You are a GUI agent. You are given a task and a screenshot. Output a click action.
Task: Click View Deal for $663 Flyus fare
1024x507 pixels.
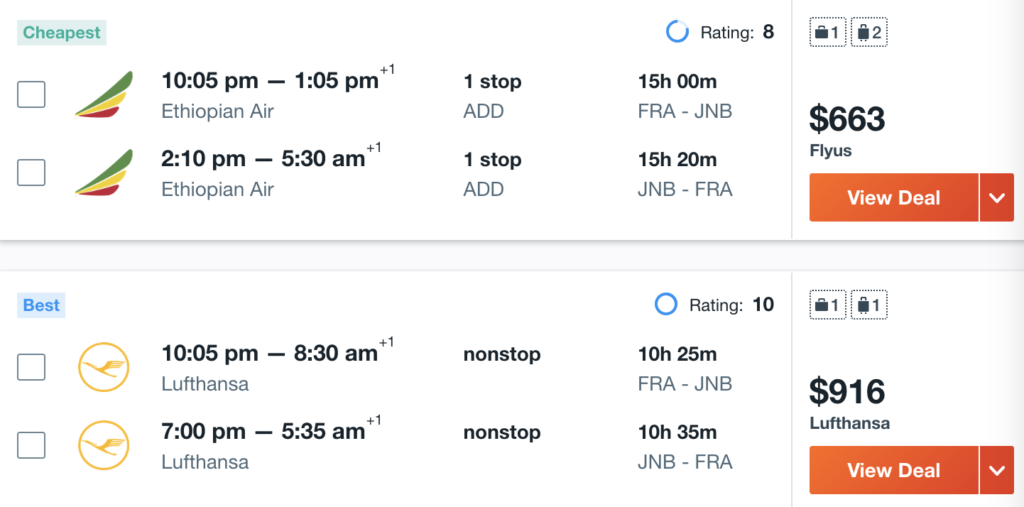[x=894, y=197]
